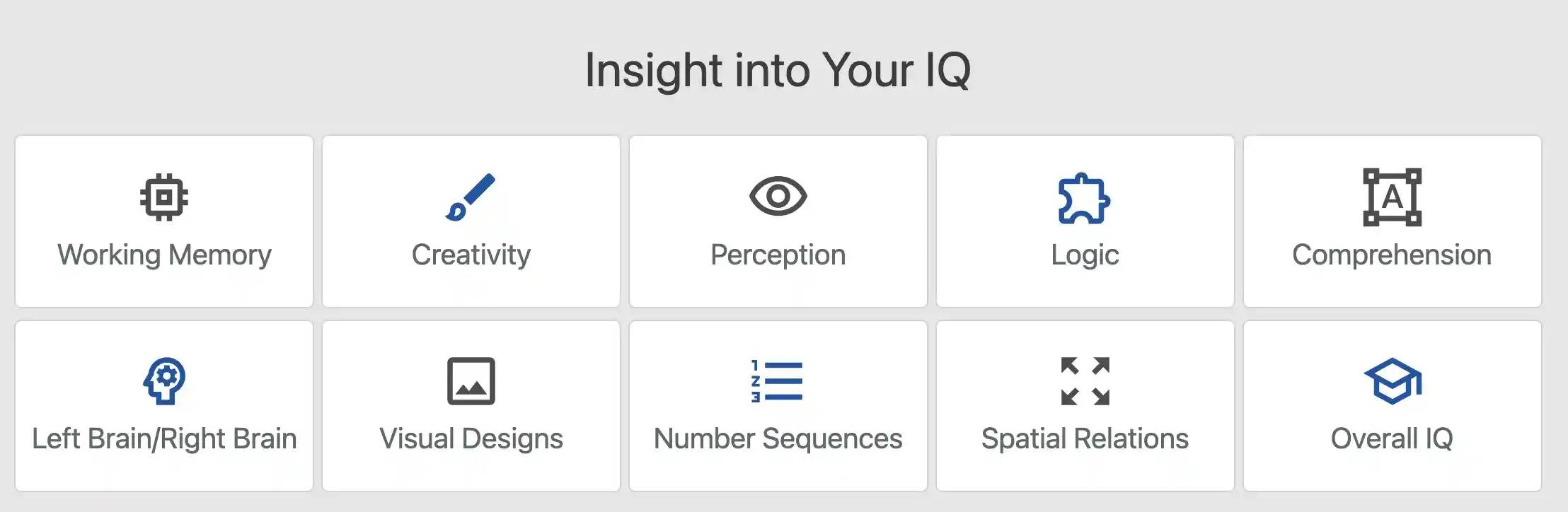Open the Spatial Relations text label

coord(1085,439)
